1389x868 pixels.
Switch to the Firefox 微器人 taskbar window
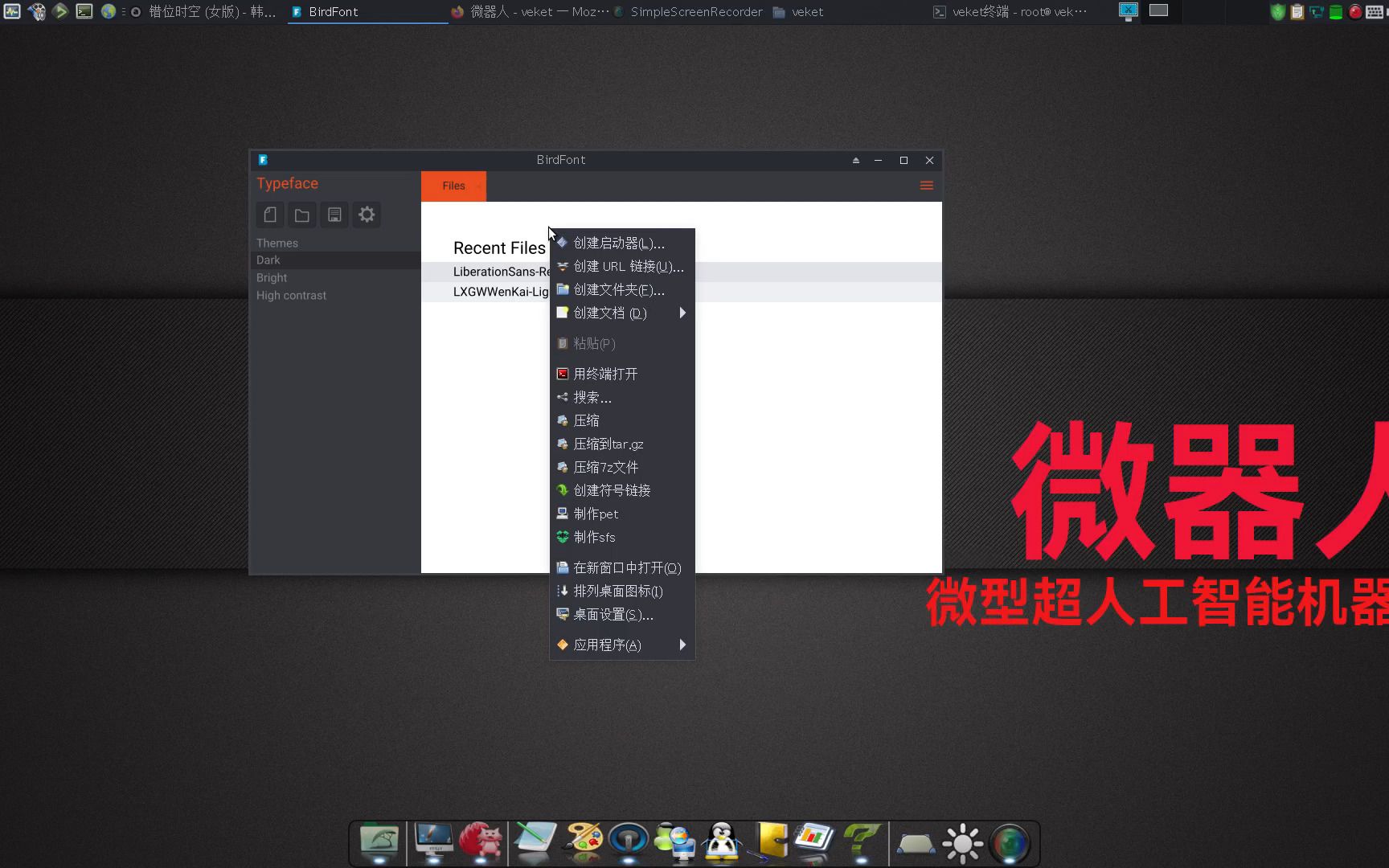coord(530,12)
